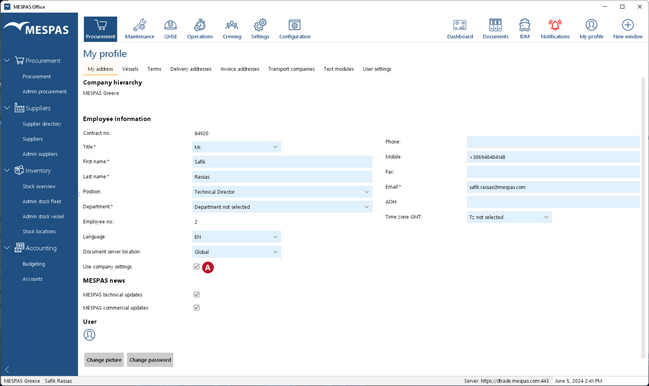The image size is (649, 386).
Task: Collapse the Procurement sidebar section
Action: pyautogui.click(x=7, y=60)
